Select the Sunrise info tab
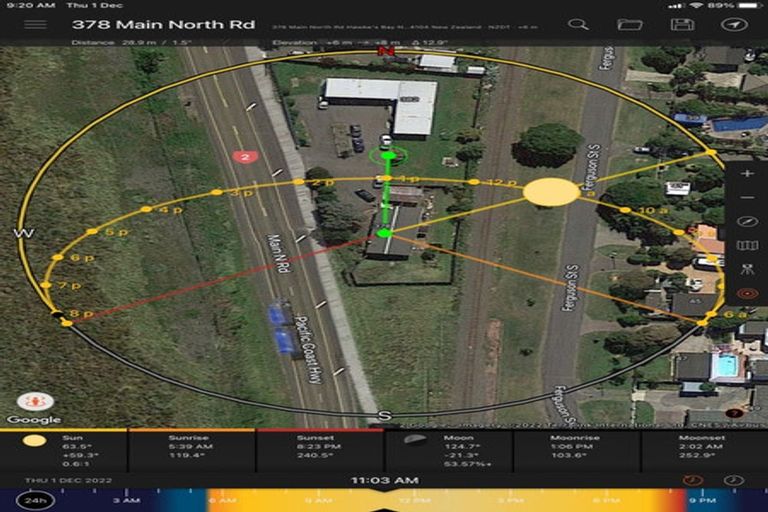 pyautogui.click(x=192, y=452)
